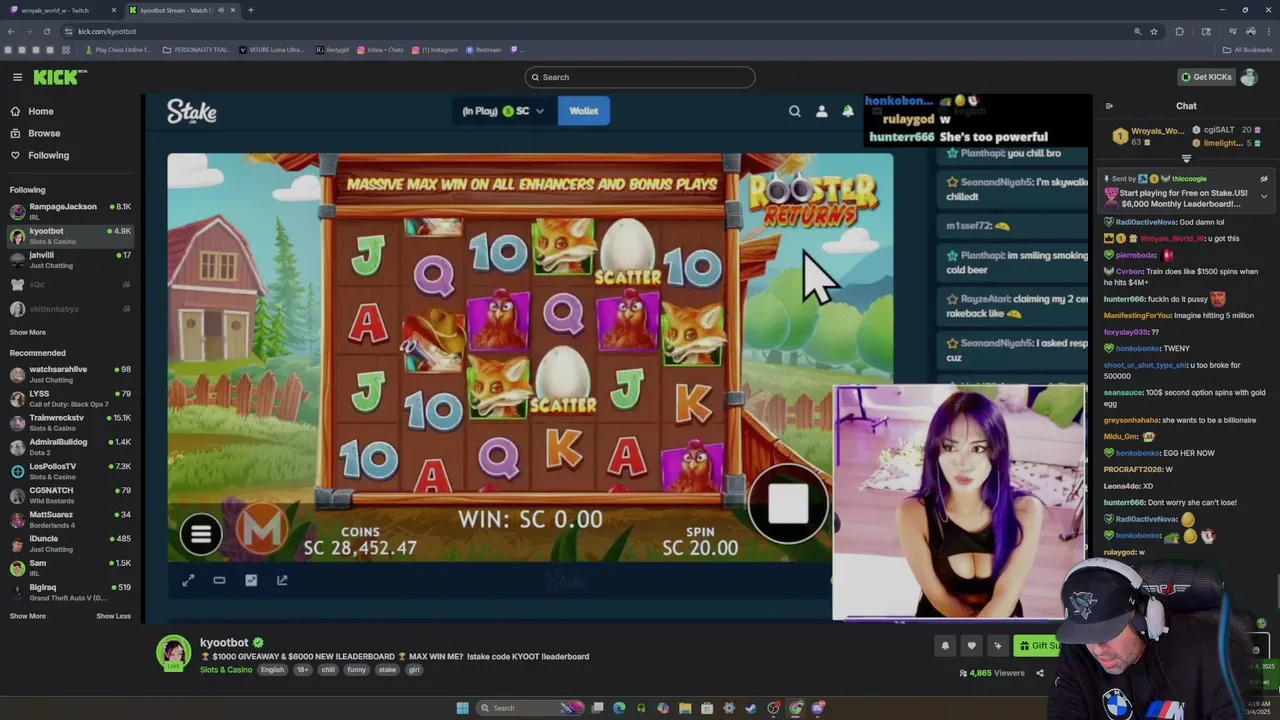
Task: Expand the gift leaderboard chevron
Action: 1187,159
